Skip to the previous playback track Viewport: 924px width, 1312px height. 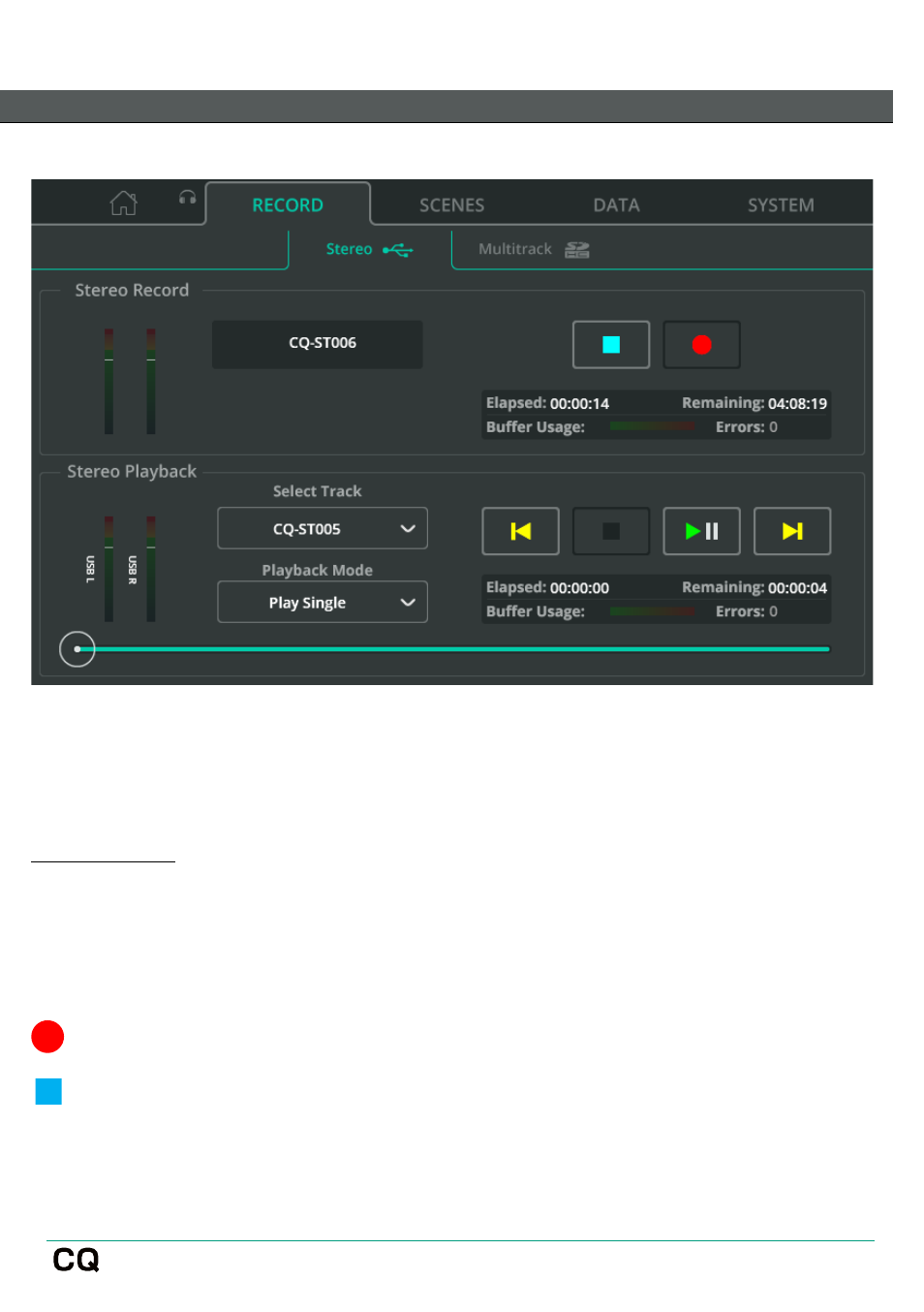[520, 531]
